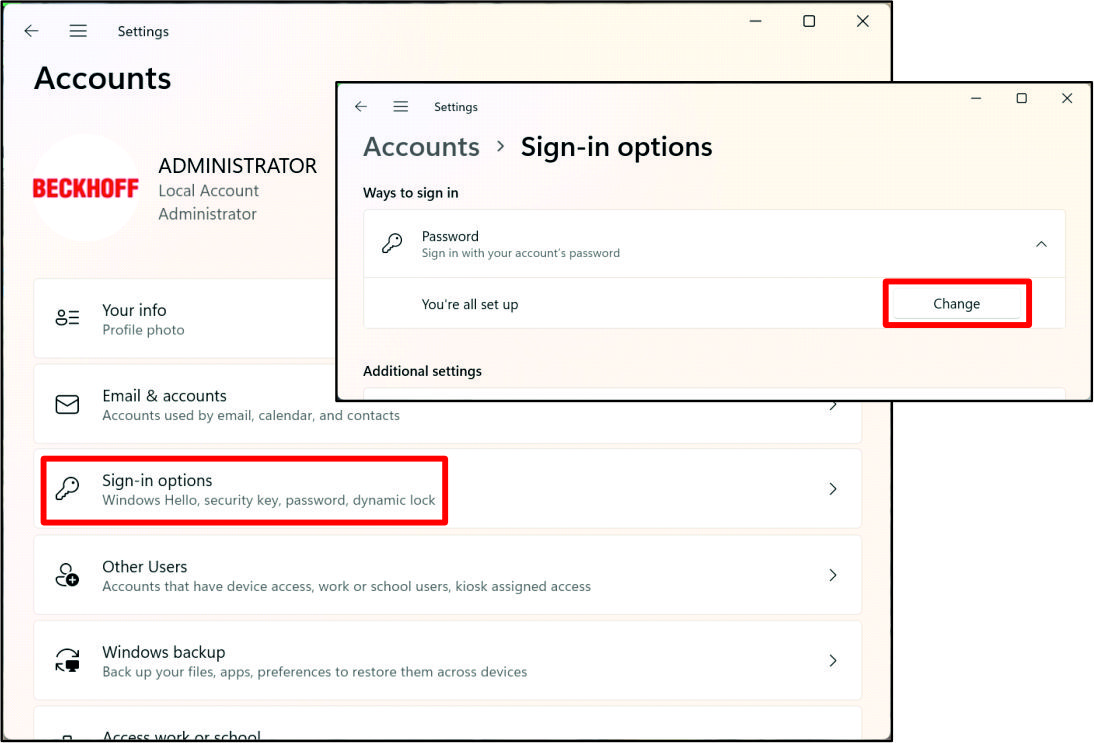Click the 'Local Account' text
Viewport: 1094px width, 743px height.
(x=208, y=190)
